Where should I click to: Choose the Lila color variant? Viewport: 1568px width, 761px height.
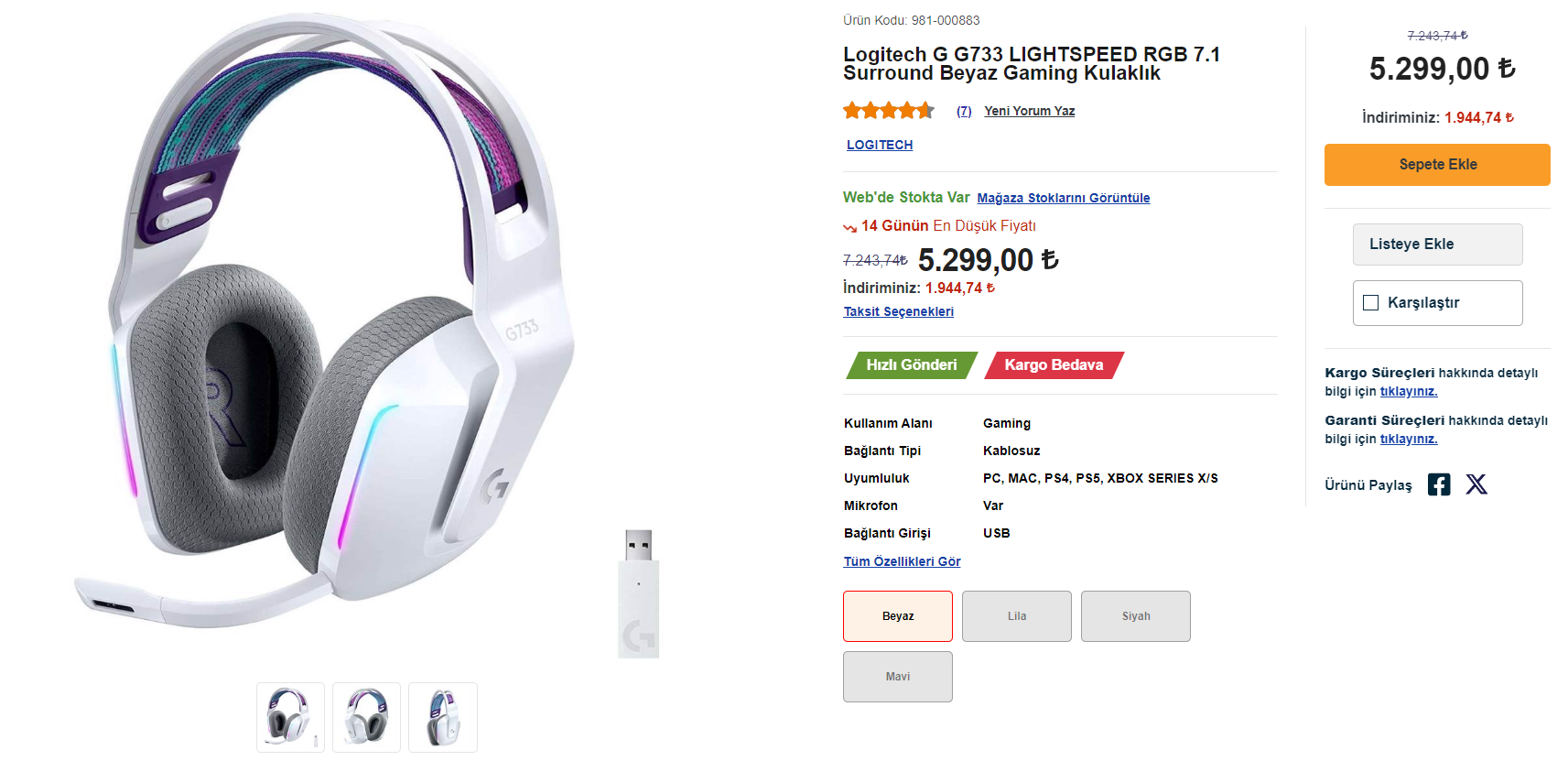(1016, 616)
